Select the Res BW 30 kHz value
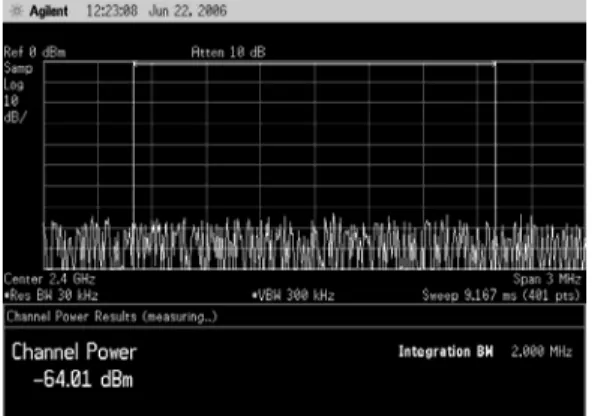 click(x=51, y=295)
